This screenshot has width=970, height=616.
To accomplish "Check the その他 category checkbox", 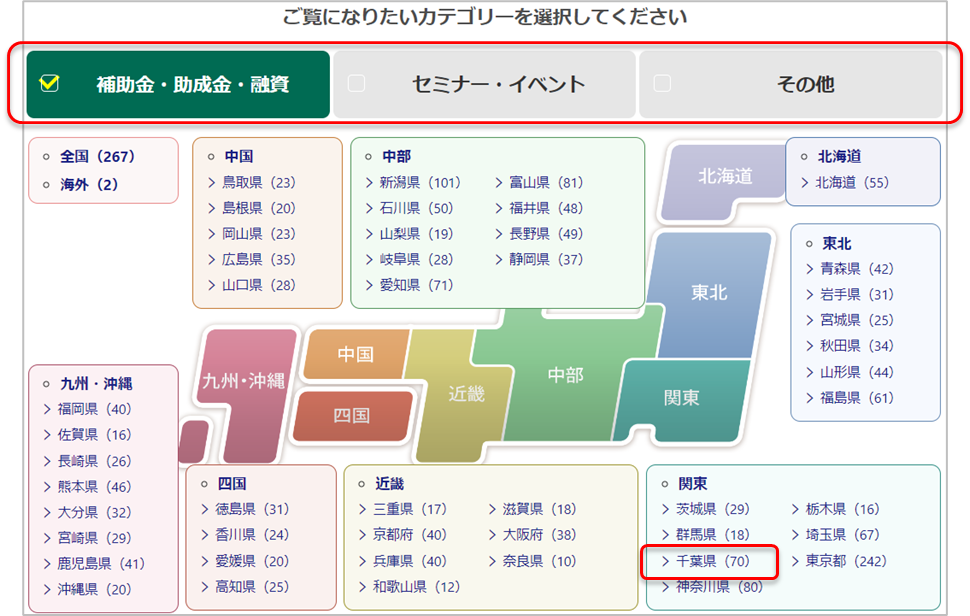I will click(x=662, y=83).
